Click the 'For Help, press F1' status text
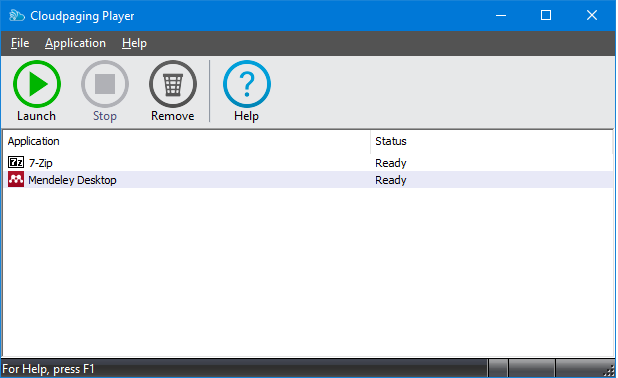The image size is (618, 378). click(x=48, y=369)
